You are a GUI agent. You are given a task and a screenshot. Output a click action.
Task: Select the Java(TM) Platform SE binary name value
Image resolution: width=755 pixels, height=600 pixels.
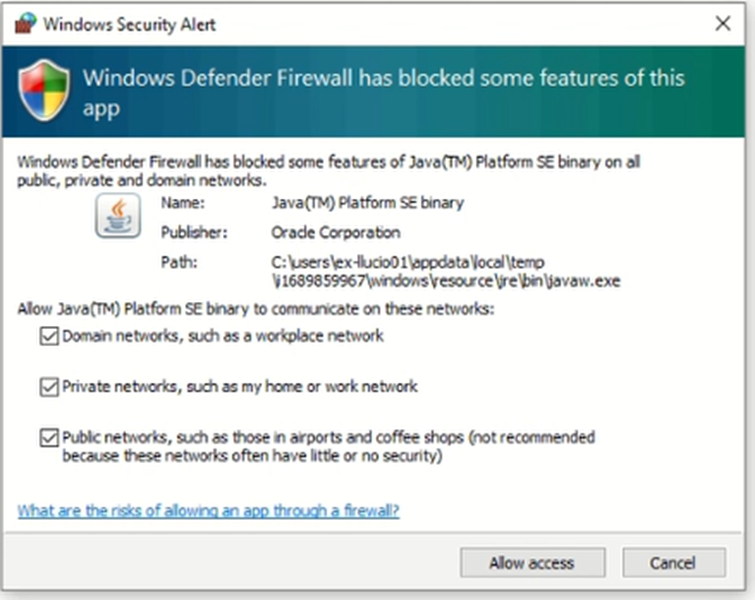[367, 203]
